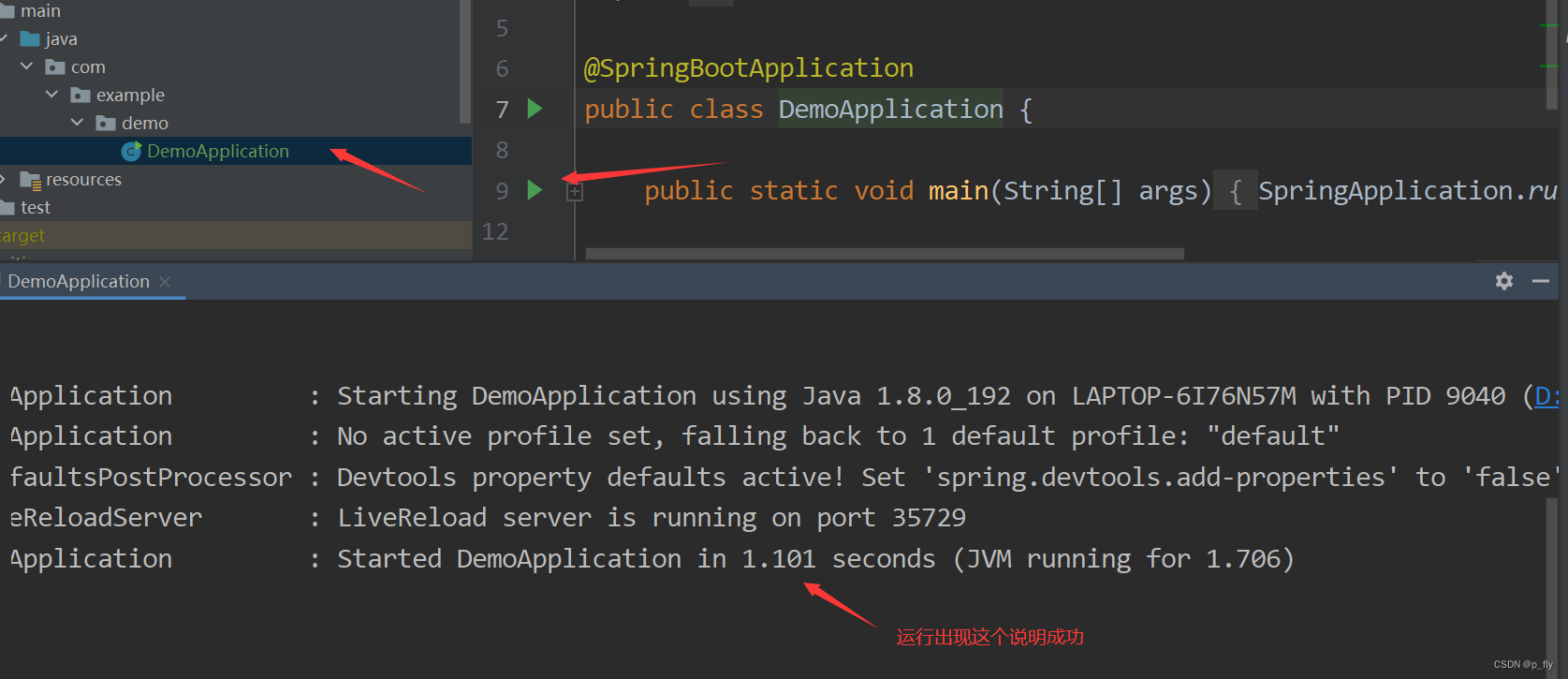Click 'LiveReload server is running' log line
The image size is (1568, 679).
[x=652, y=518]
